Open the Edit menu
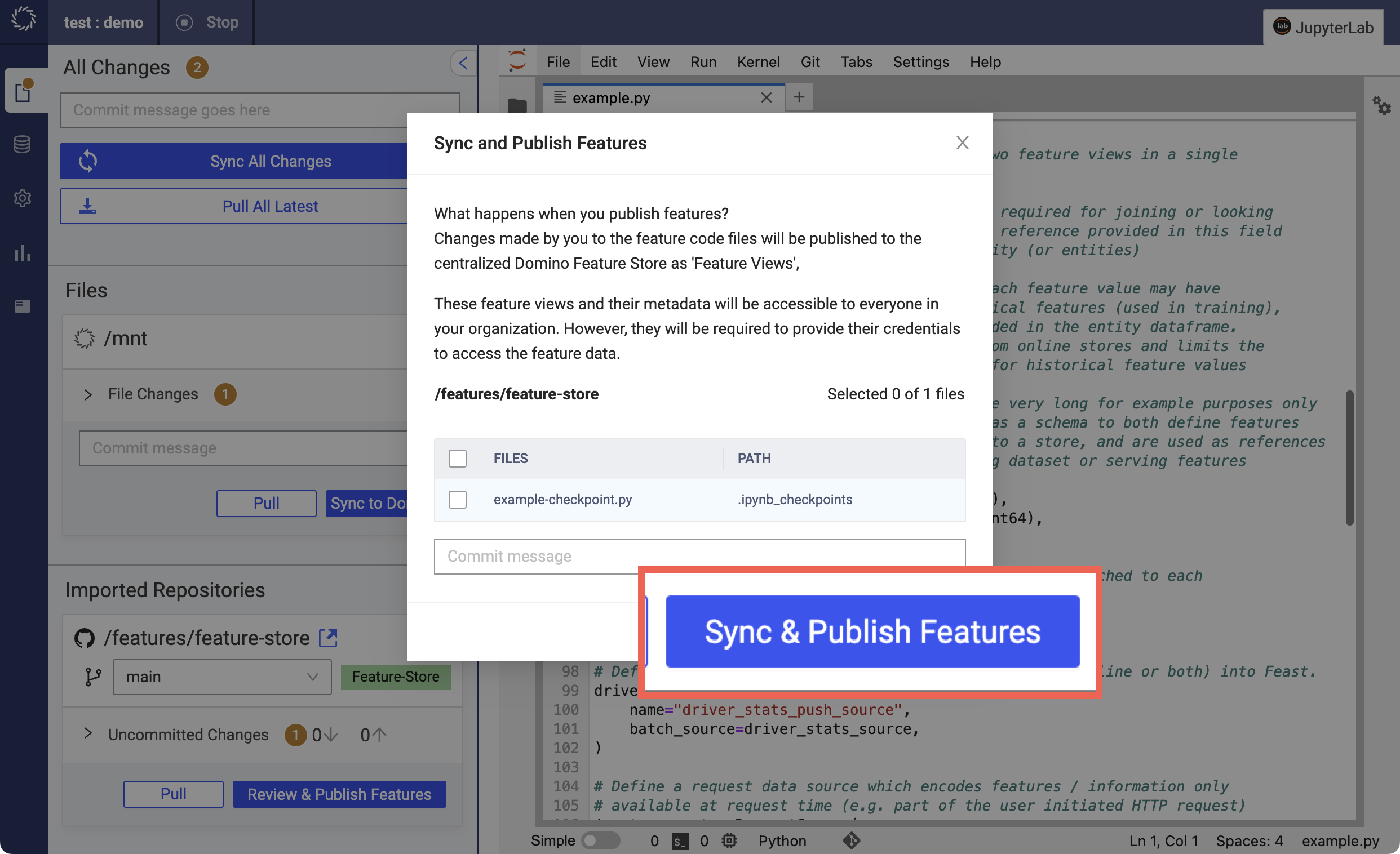This screenshot has width=1400, height=854. pyautogui.click(x=604, y=61)
